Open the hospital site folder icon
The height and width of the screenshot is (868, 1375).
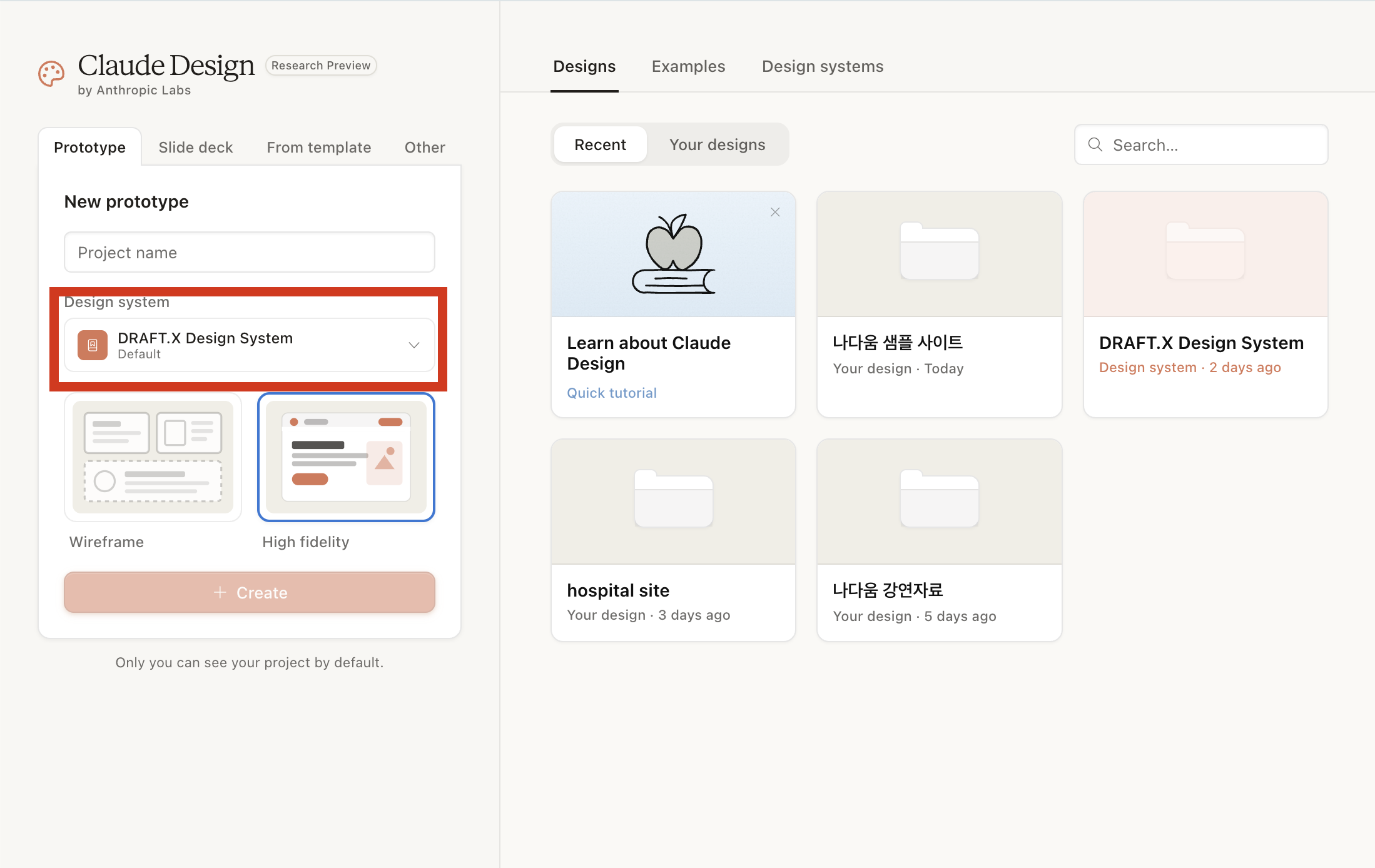pos(674,498)
